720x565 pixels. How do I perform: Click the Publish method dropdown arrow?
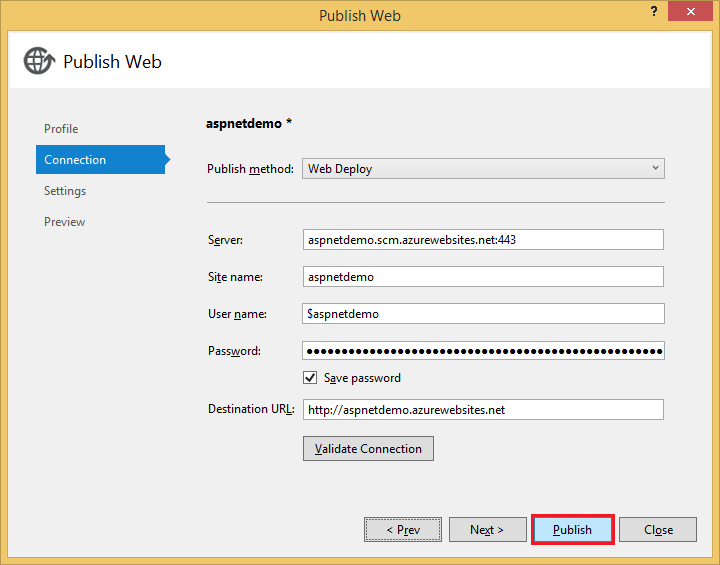(x=655, y=169)
